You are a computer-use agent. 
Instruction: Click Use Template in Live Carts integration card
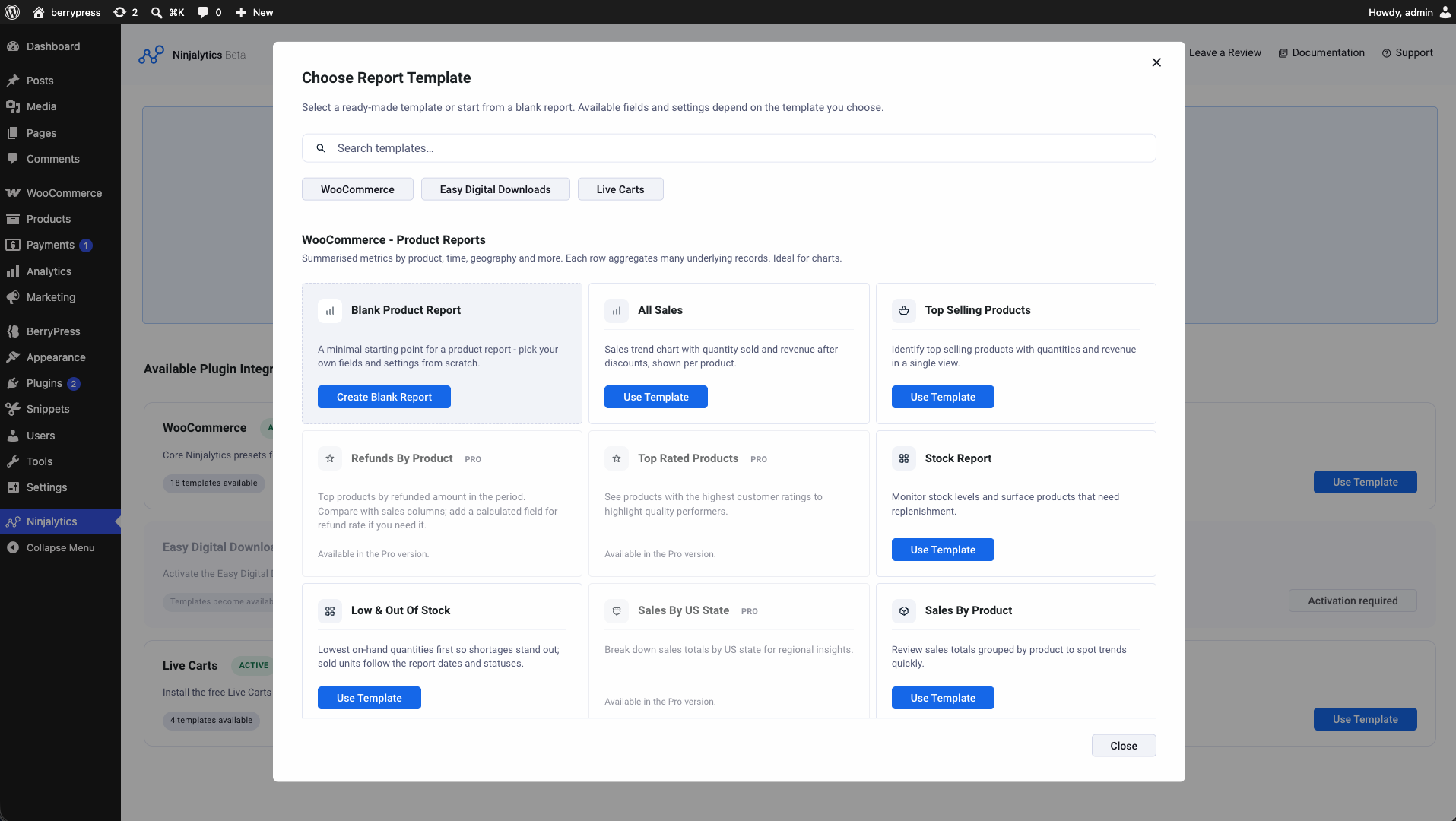[1366, 719]
